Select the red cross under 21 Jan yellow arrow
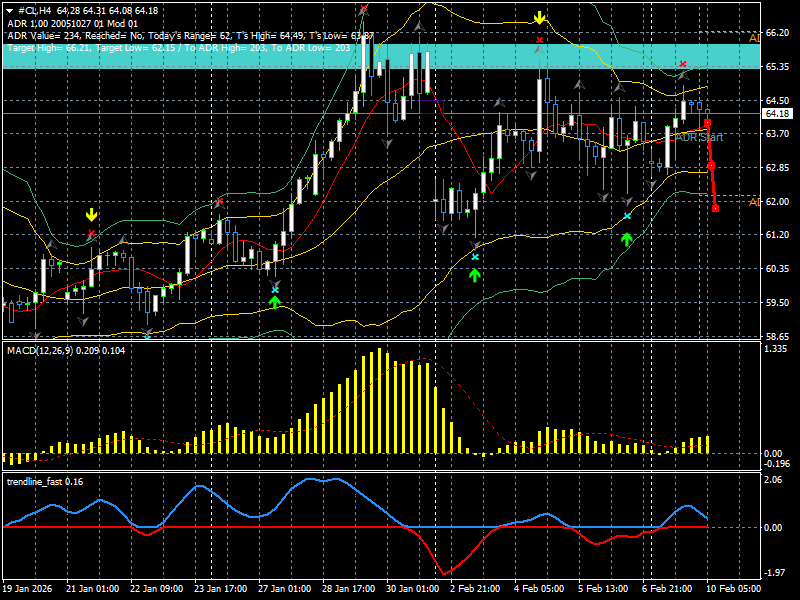This screenshot has height=600, width=800. [x=91, y=233]
